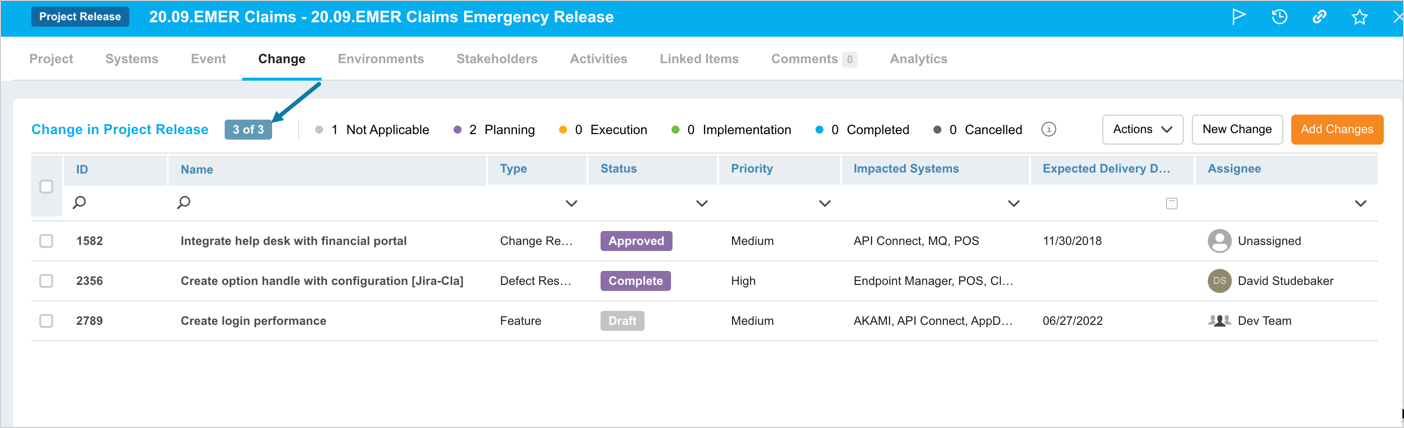
Task: Select the checkbox for change 2356
Action: (x=46, y=281)
